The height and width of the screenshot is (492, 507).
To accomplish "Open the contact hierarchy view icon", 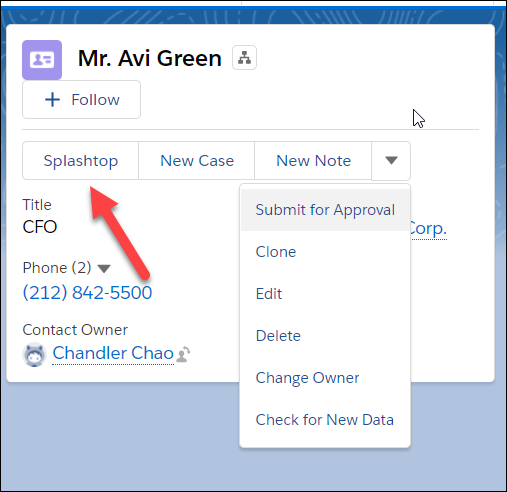I will 244,58.
